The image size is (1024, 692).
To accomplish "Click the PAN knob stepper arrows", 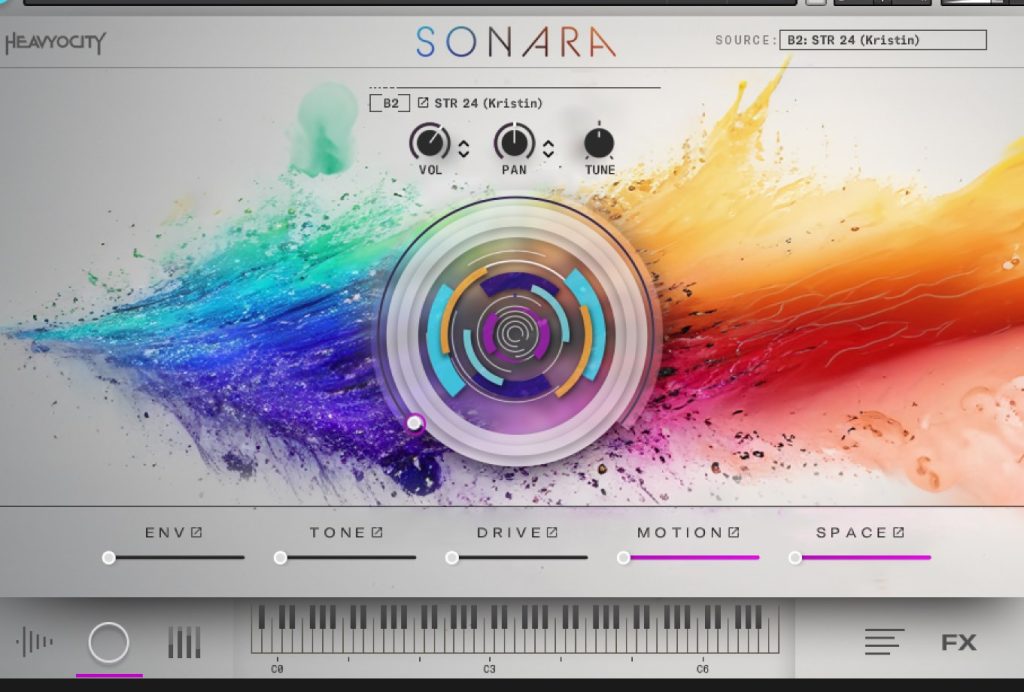I will (548, 149).
